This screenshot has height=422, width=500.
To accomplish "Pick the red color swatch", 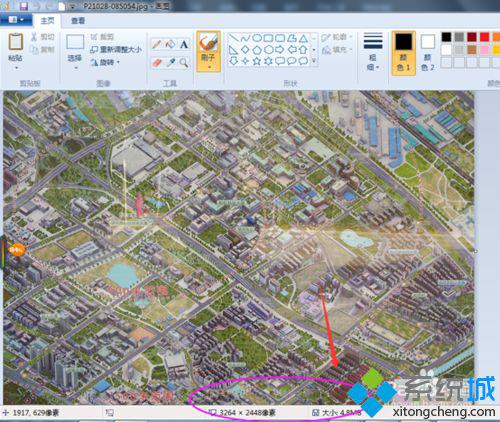I will [484, 37].
